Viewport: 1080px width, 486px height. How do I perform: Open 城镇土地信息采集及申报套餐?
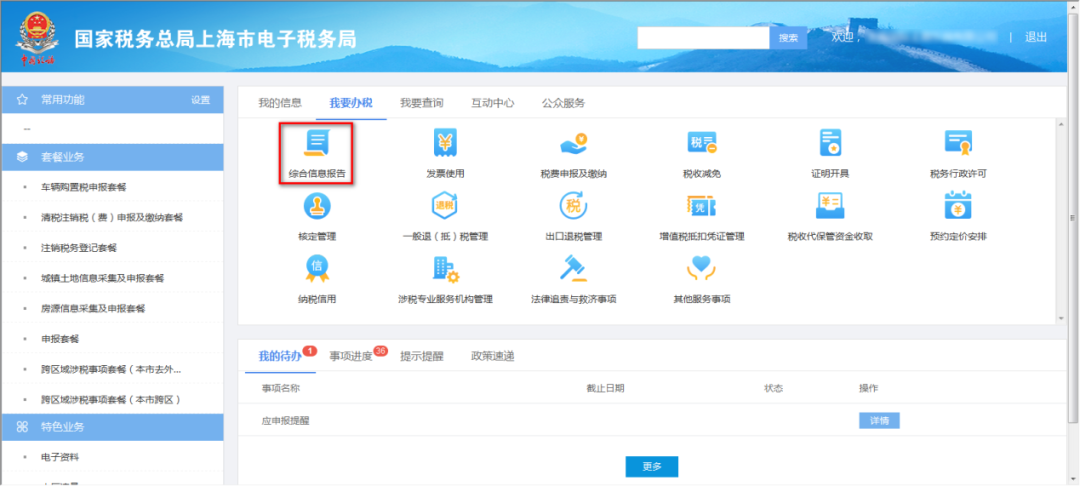102,278
